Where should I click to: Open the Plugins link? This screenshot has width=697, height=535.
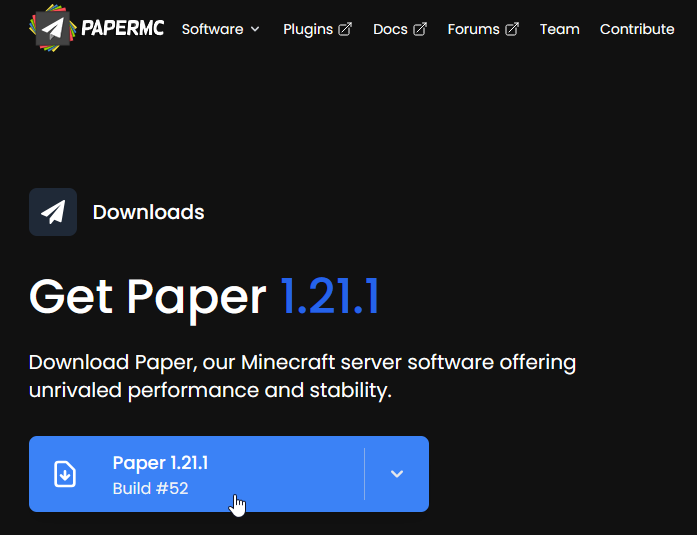[x=317, y=29]
